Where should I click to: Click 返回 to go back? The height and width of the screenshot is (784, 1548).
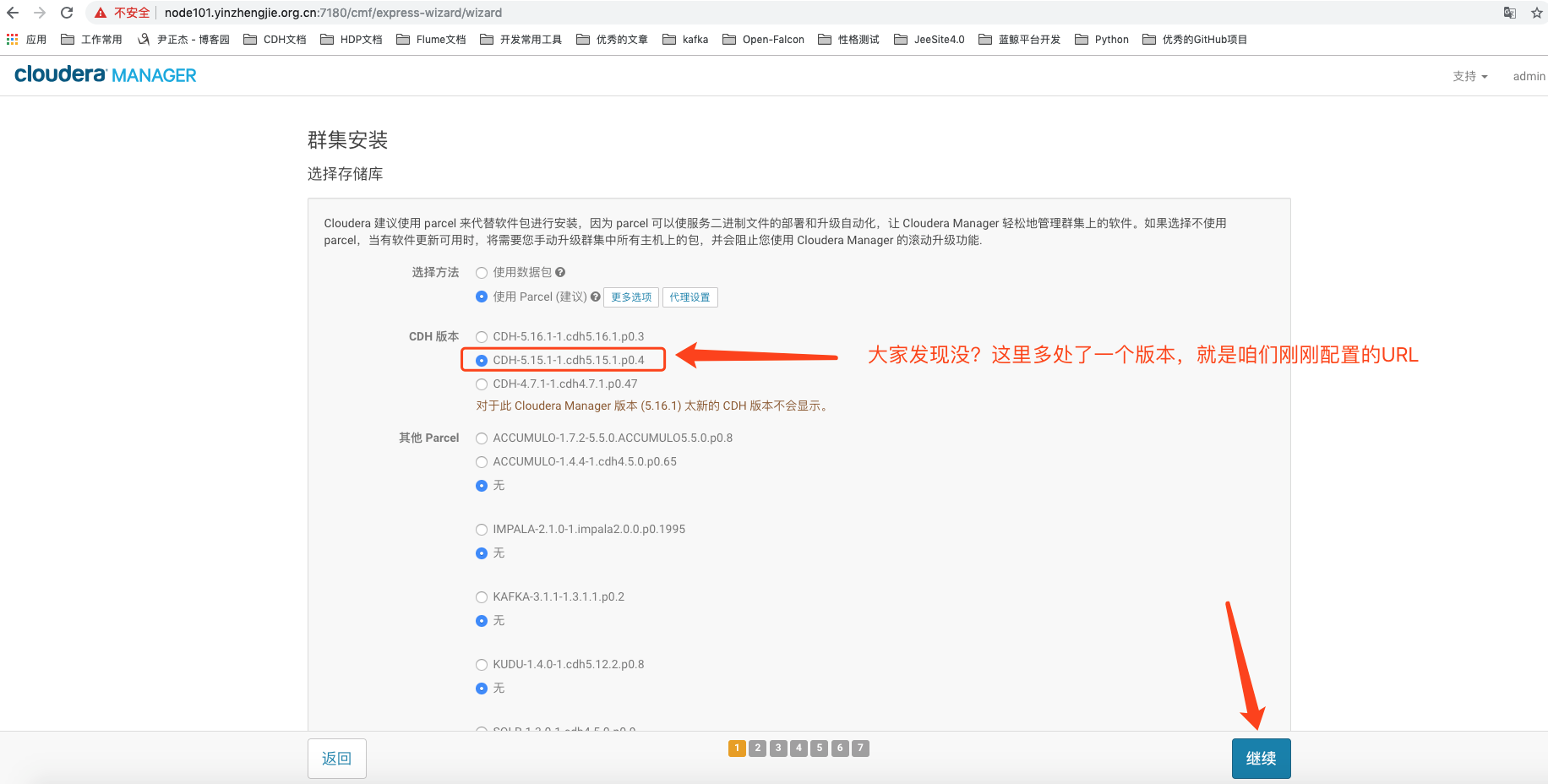click(337, 759)
